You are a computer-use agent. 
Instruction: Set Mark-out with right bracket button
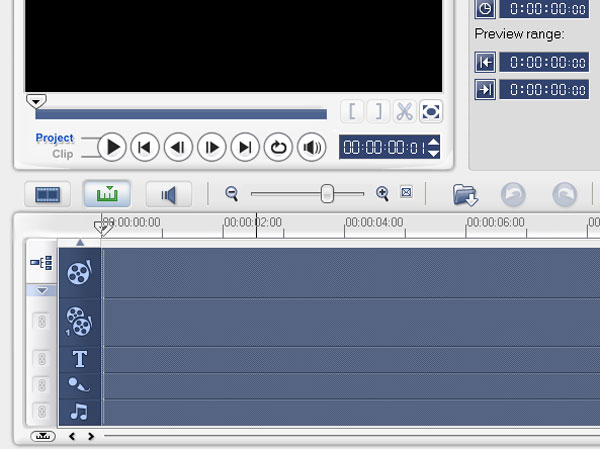(378, 111)
